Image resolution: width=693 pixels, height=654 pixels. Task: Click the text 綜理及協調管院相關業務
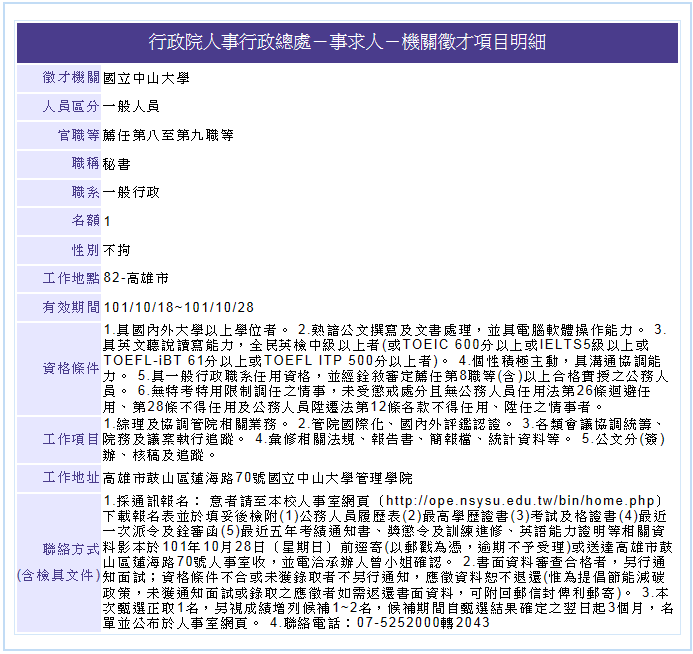[196, 424]
